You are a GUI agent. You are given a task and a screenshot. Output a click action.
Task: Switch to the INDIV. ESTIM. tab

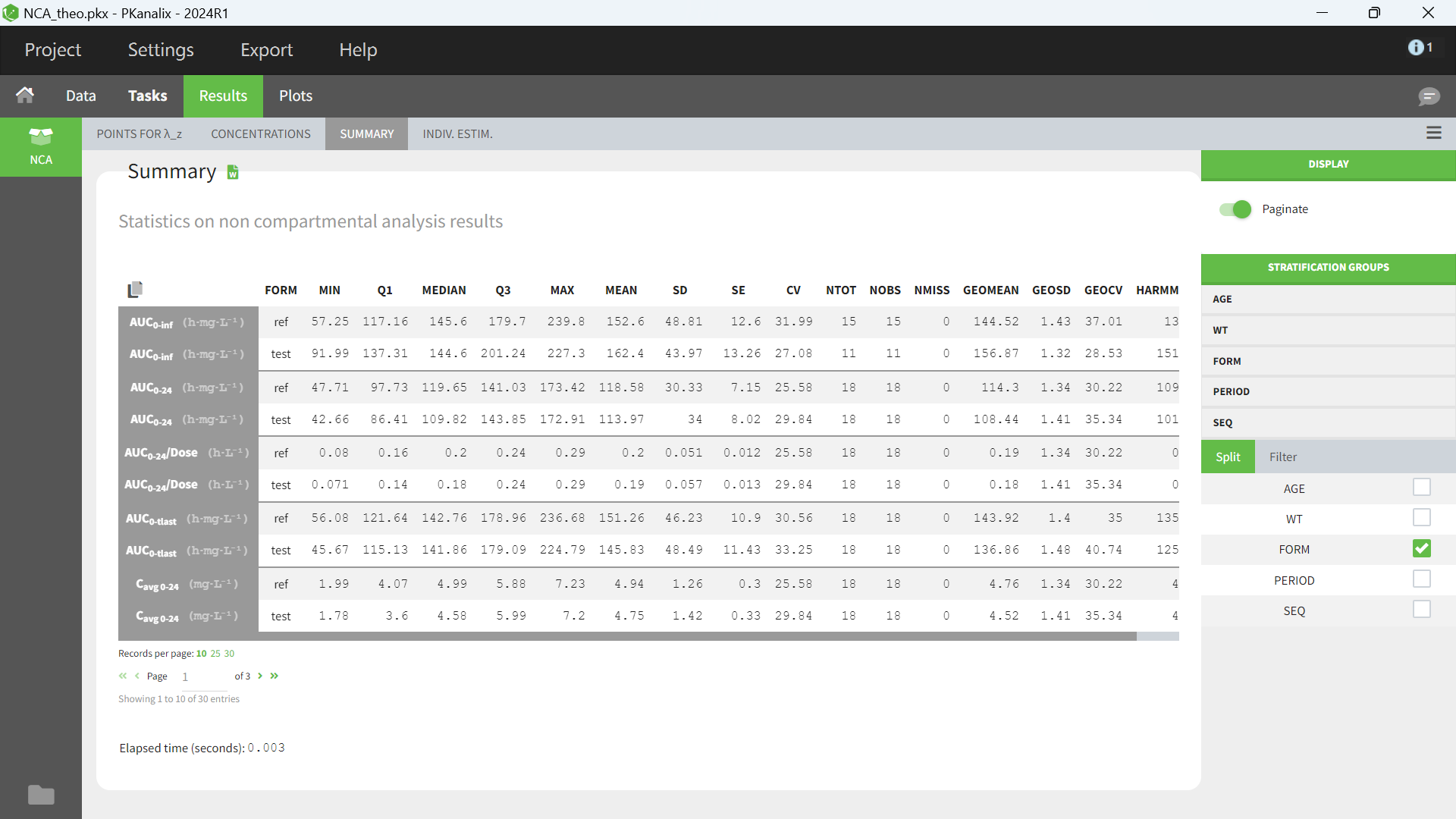[457, 134]
